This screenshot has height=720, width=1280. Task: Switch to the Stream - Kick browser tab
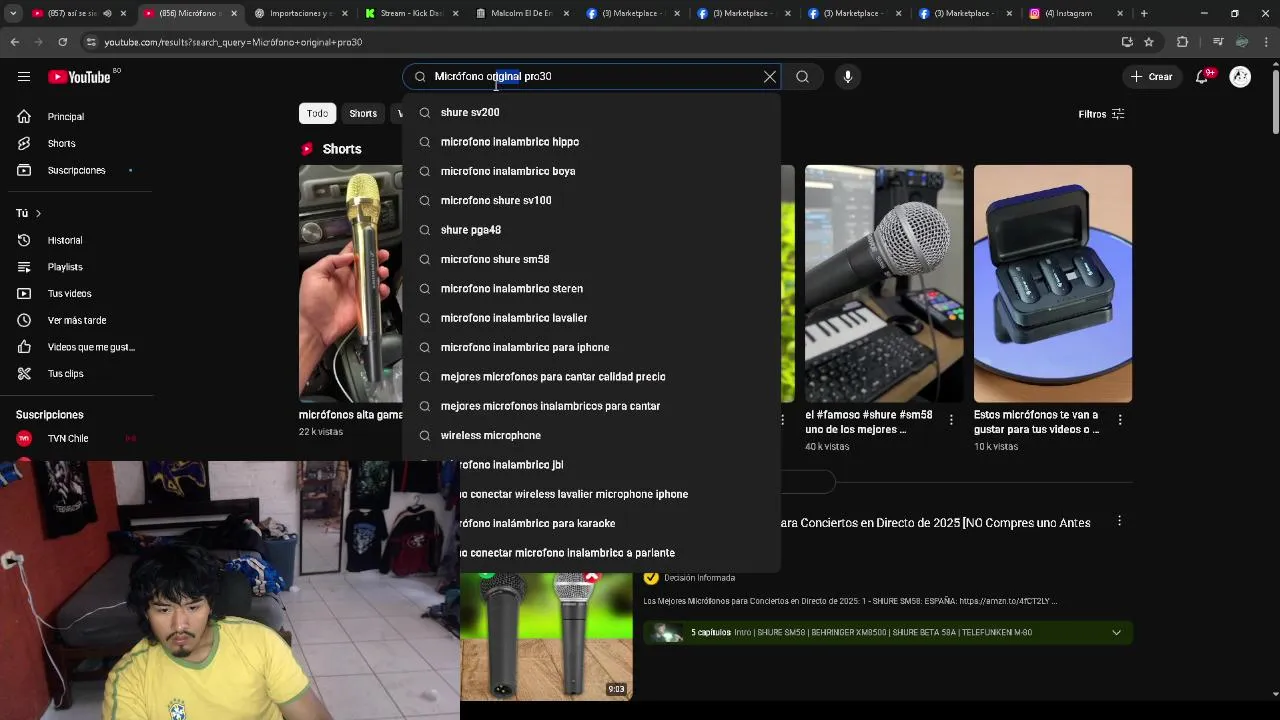click(x=410, y=13)
